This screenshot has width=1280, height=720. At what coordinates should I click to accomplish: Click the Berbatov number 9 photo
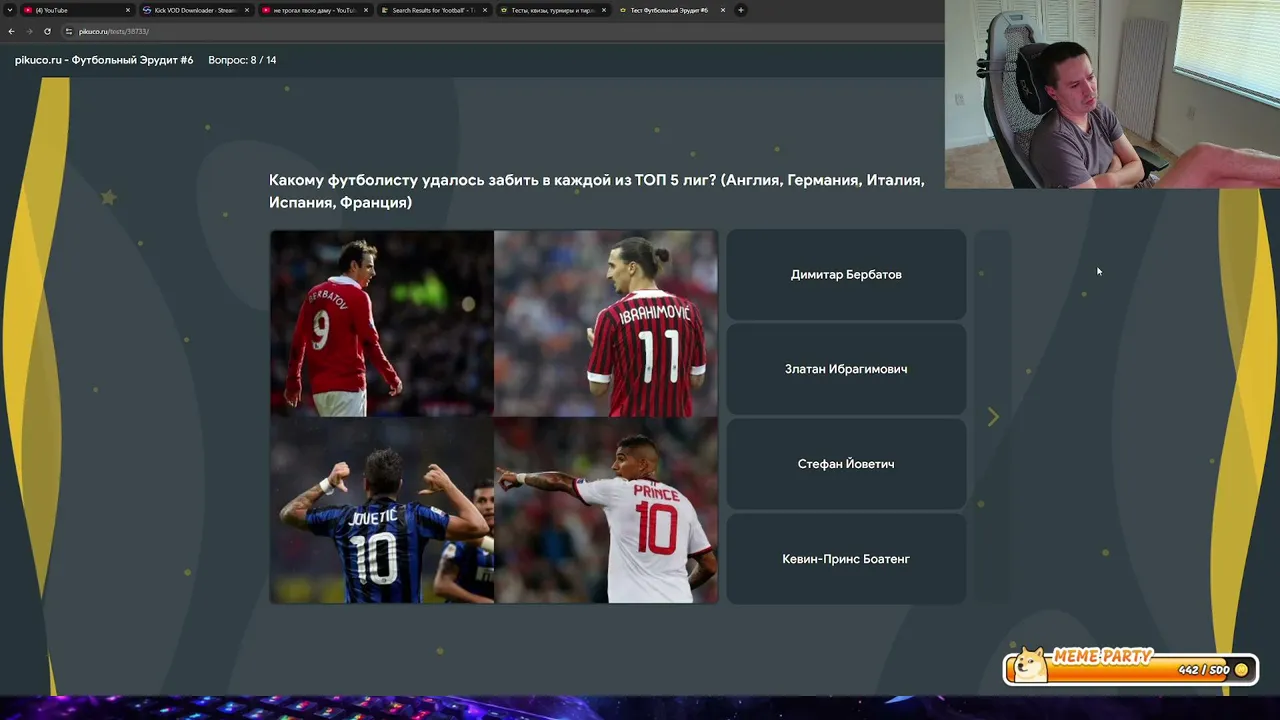tap(382, 323)
